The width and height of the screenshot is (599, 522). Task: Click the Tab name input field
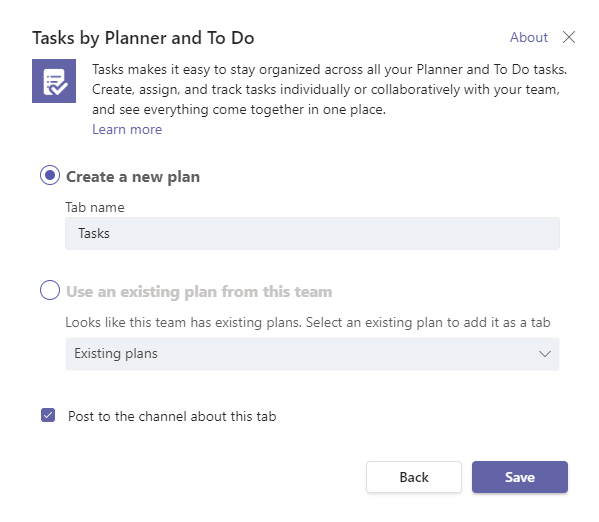click(312, 233)
